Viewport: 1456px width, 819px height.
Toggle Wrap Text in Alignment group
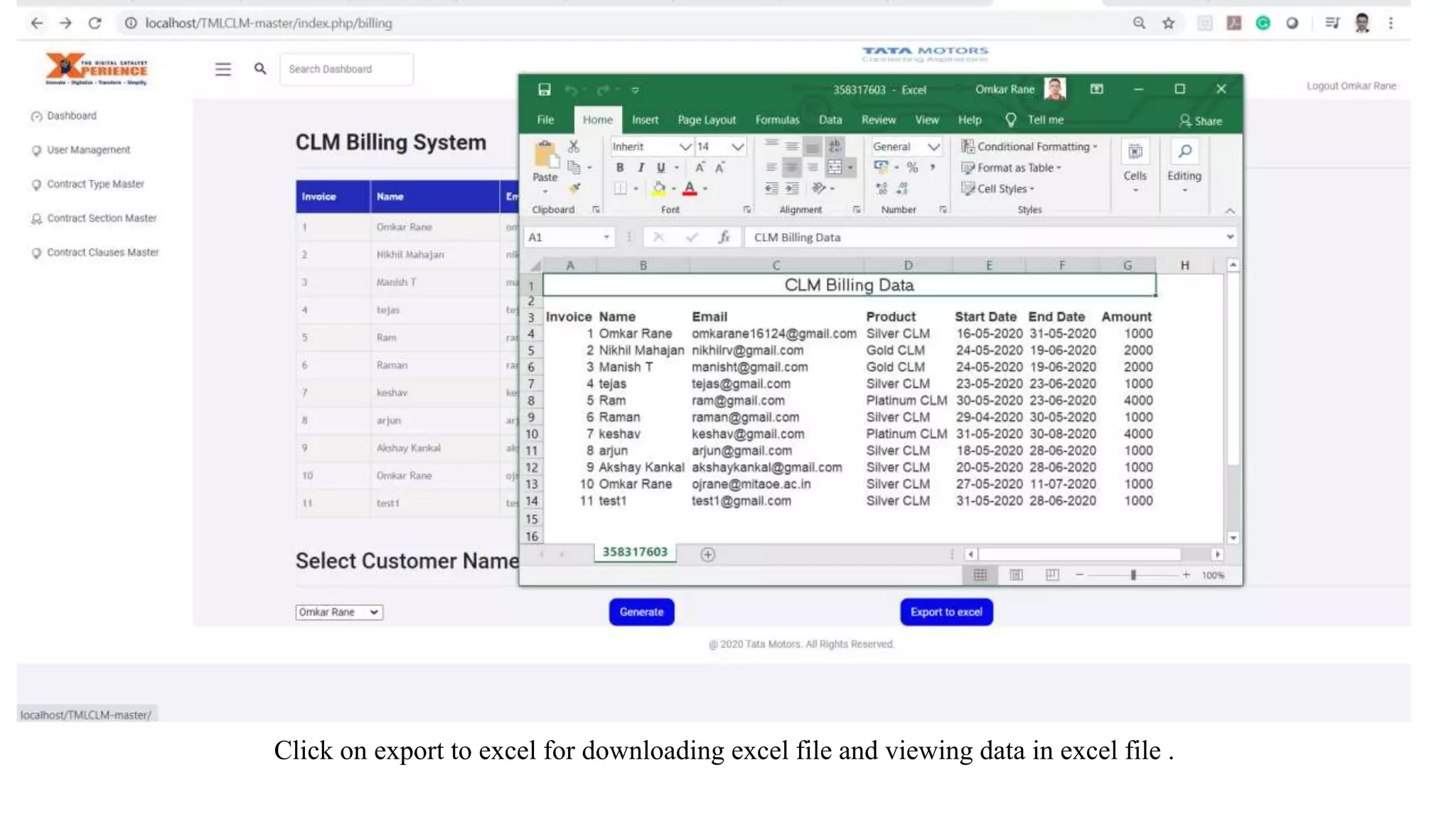(835, 146)
